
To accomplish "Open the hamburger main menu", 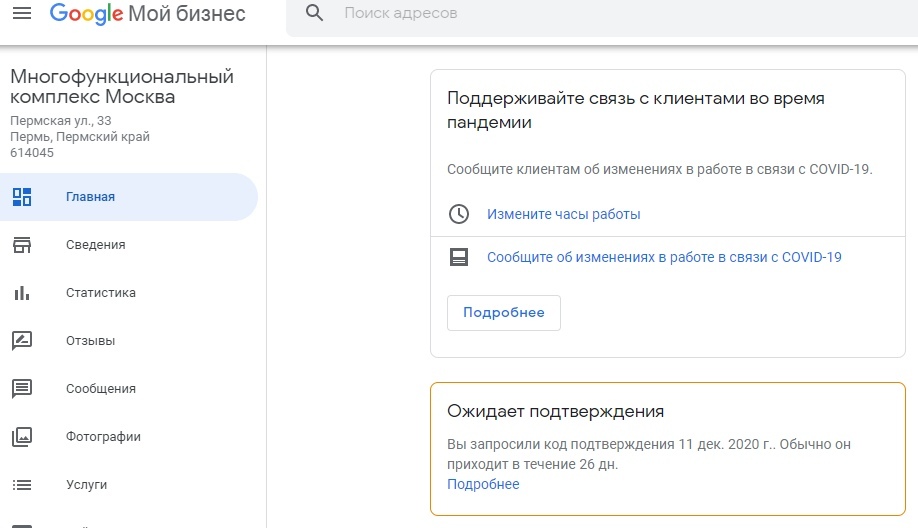I will pyautogui.click(x=22, y=13).
